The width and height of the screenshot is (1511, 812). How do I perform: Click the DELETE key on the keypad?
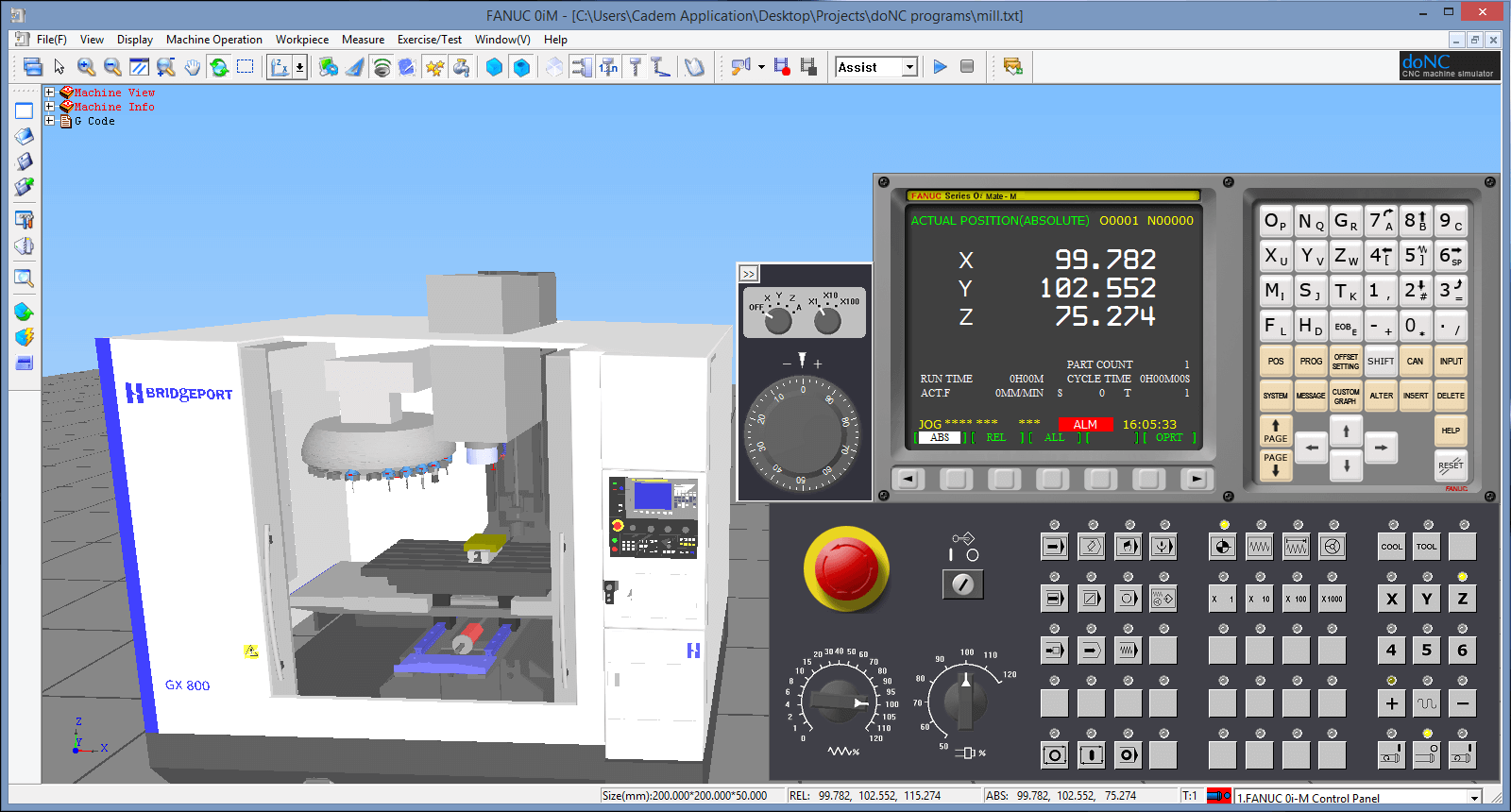(x=1451, y=396)
